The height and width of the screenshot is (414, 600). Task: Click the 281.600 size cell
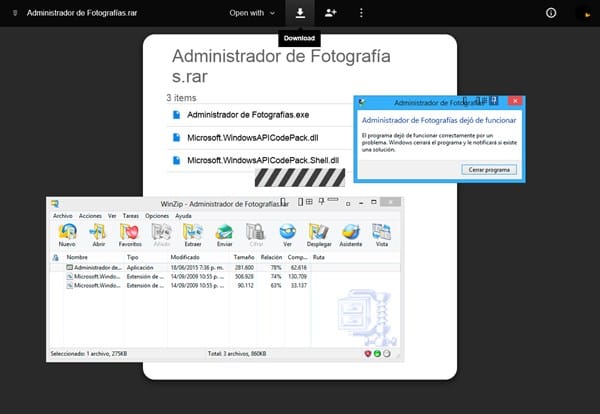pyautogui.click(x=244, y=267)
